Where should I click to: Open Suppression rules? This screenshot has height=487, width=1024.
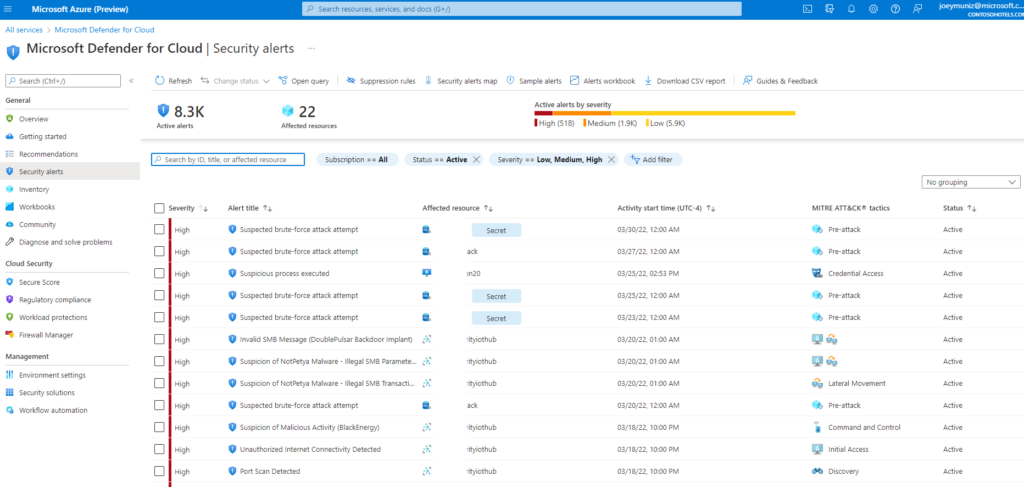[381, 81]
